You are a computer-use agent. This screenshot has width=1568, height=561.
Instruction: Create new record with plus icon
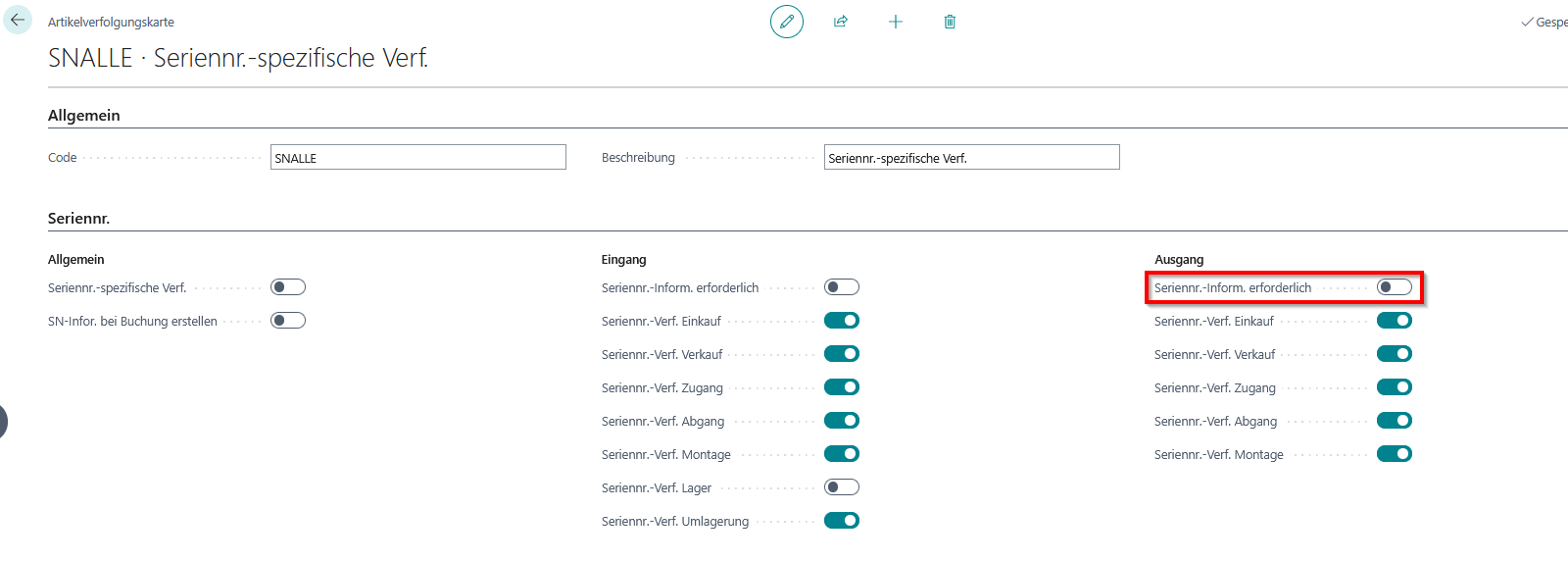coord(895,22)
